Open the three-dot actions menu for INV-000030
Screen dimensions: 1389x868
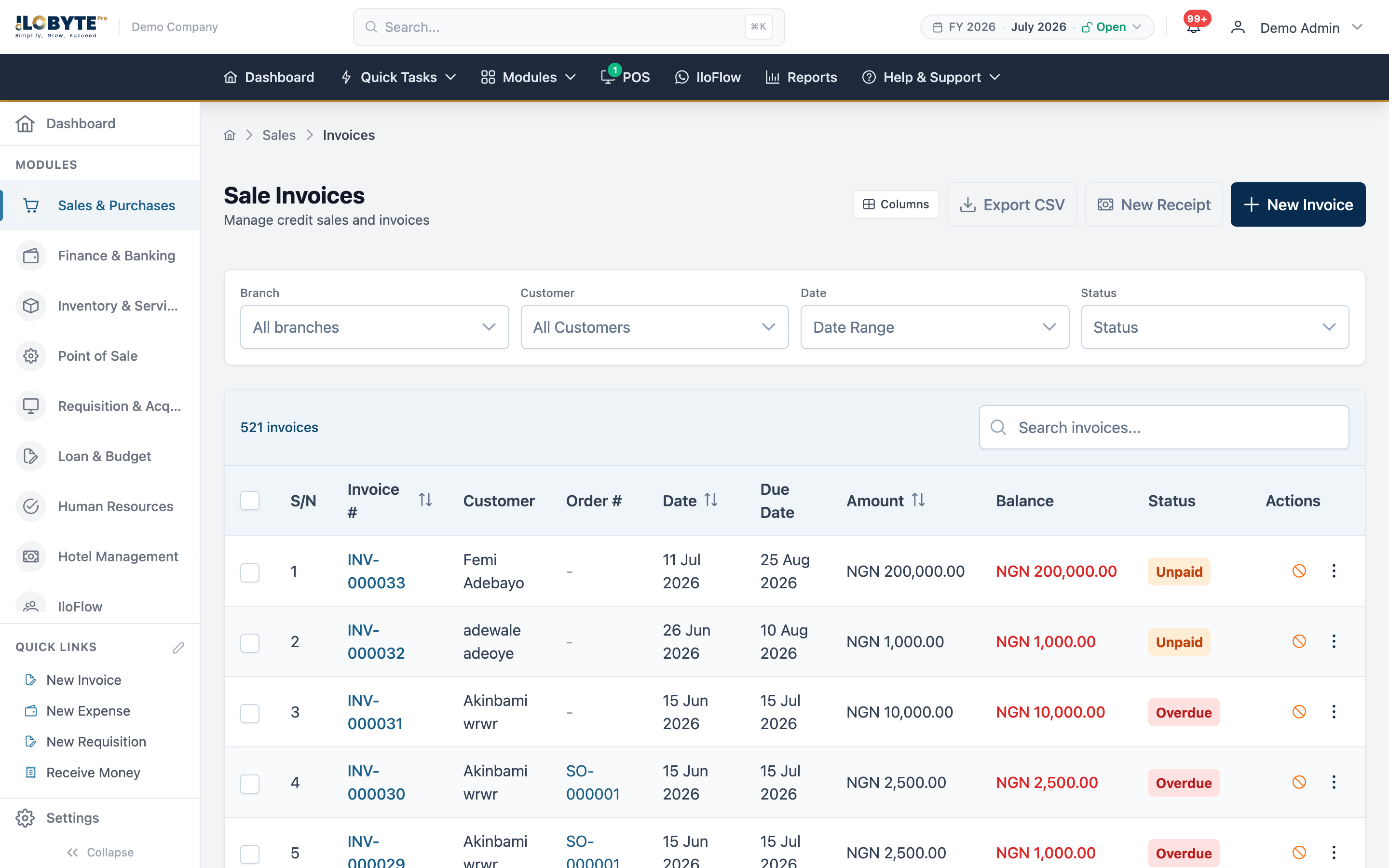1334,782
